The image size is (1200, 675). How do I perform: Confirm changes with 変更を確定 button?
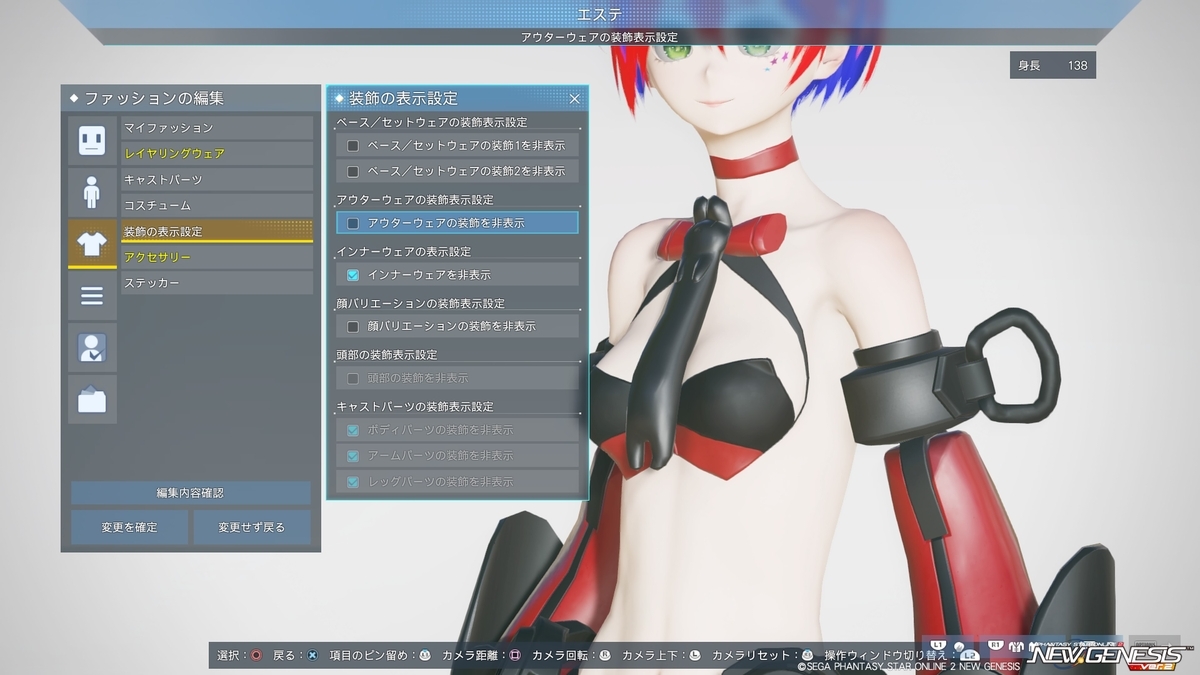coord(129,527)
